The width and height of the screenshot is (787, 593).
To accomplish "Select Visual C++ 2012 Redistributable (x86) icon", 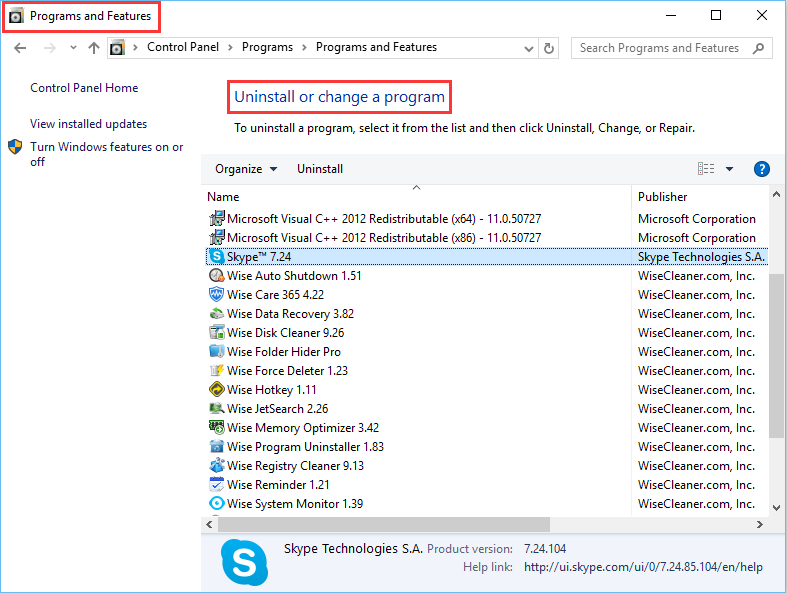I will click(x=217, y=238).
